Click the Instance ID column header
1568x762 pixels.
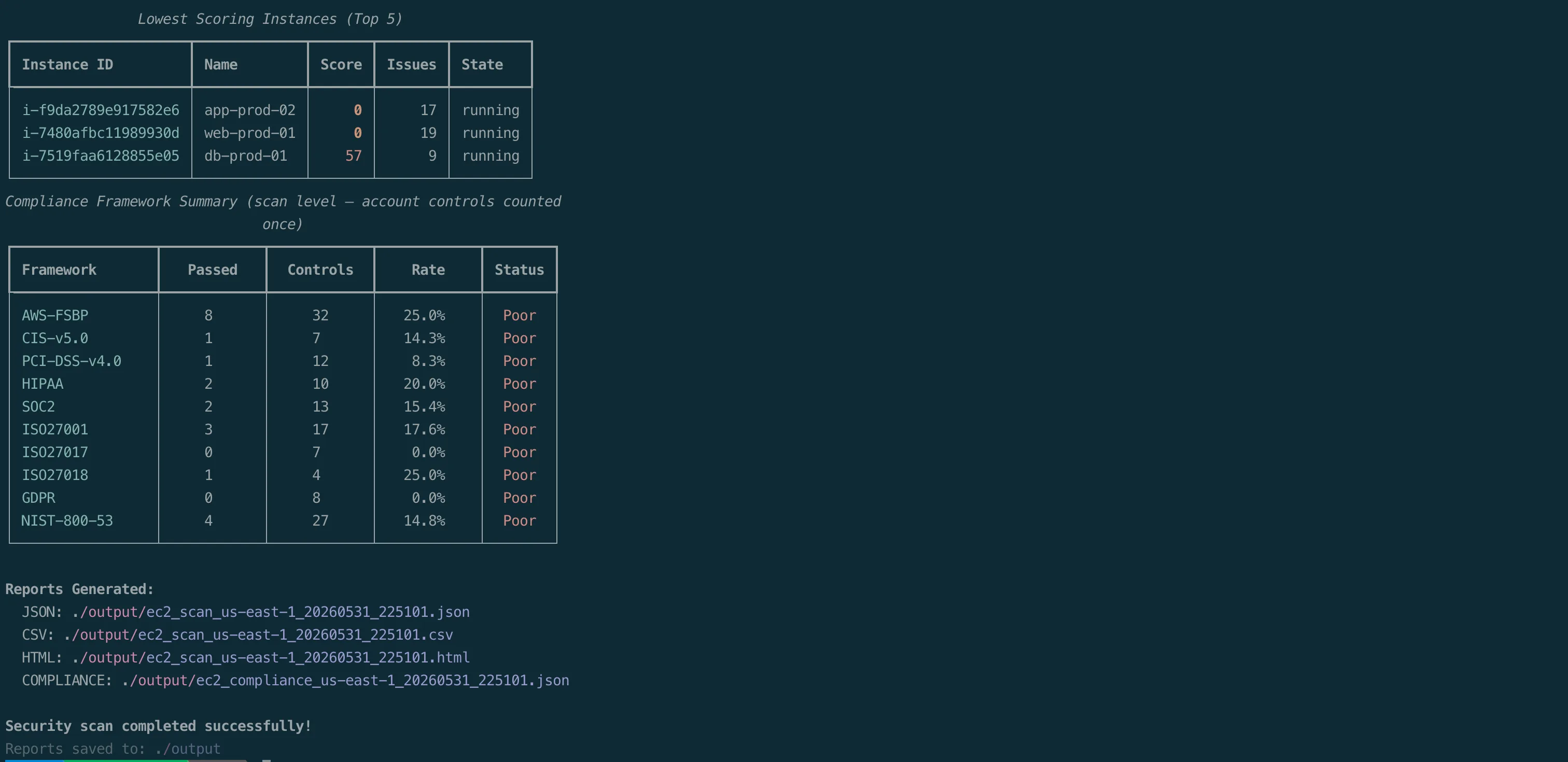click(67, 64)
